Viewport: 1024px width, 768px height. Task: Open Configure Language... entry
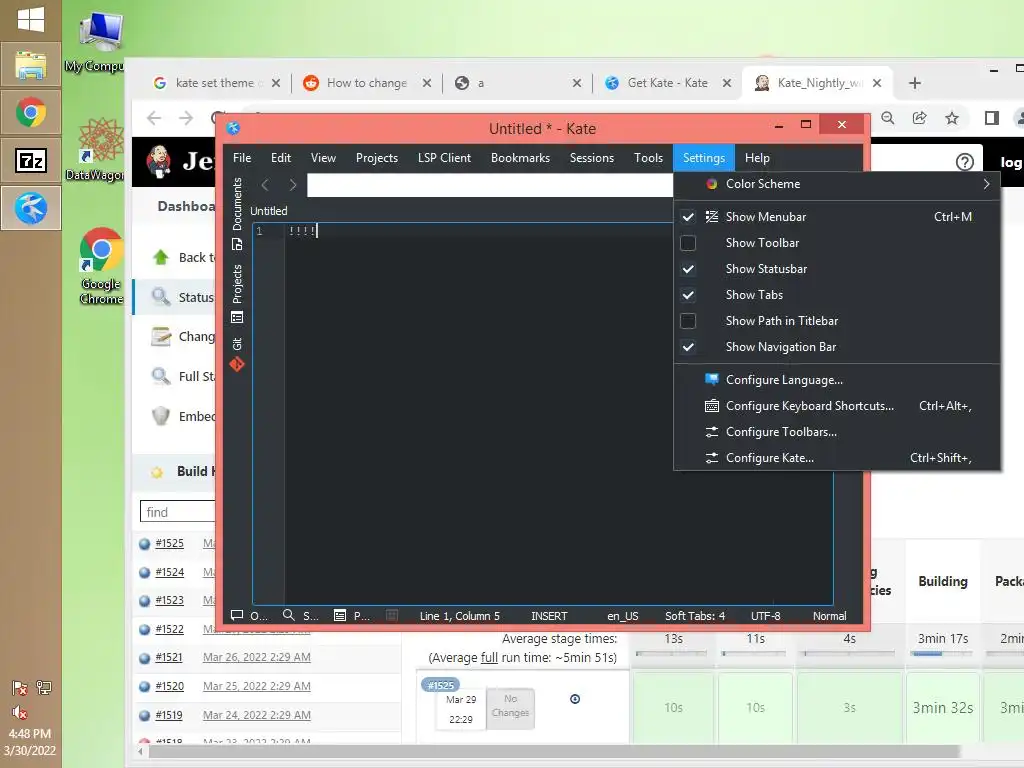[x=837, y=380]
